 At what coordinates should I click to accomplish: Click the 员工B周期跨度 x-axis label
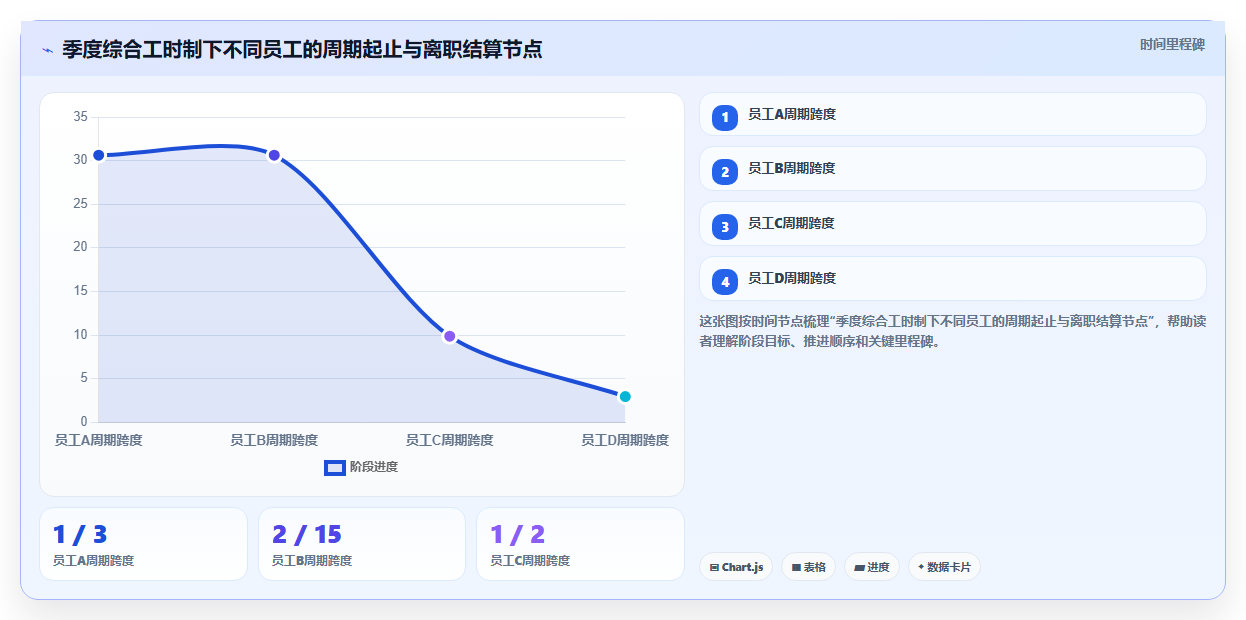pyautogui.click(x=274, y=440)
